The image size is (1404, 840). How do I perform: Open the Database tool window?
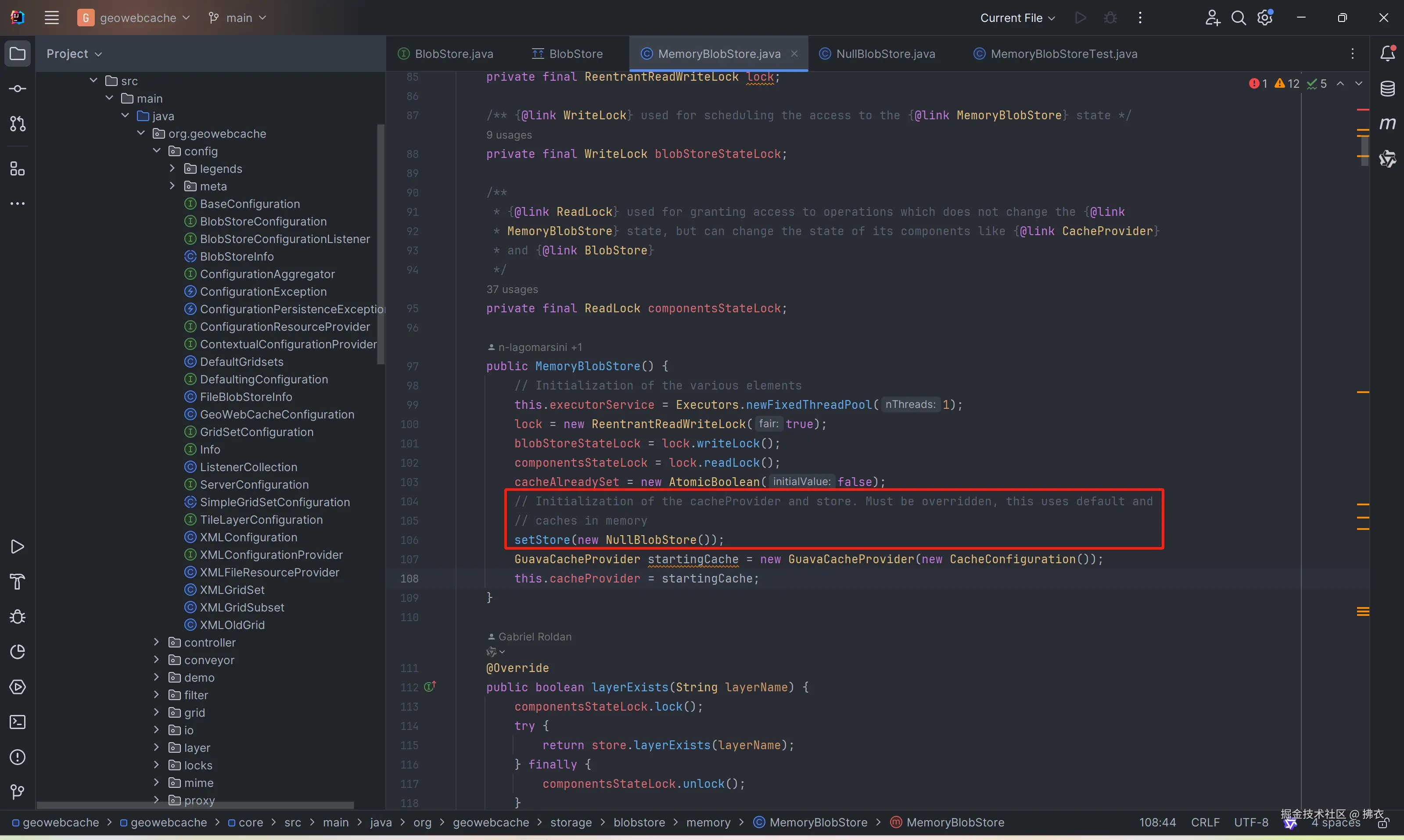1387,89
